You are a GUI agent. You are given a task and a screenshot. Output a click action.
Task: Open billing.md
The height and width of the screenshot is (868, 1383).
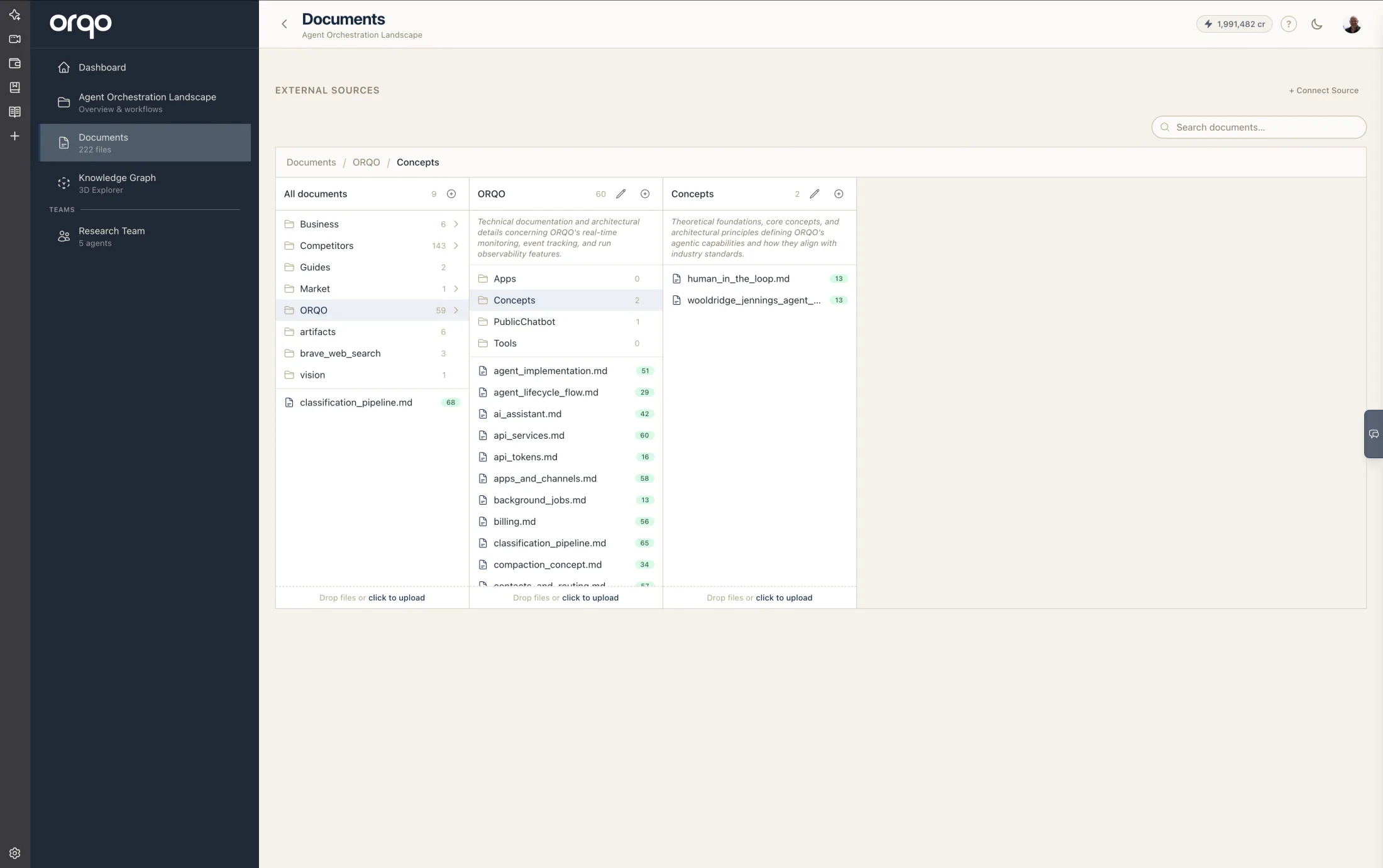566,522
